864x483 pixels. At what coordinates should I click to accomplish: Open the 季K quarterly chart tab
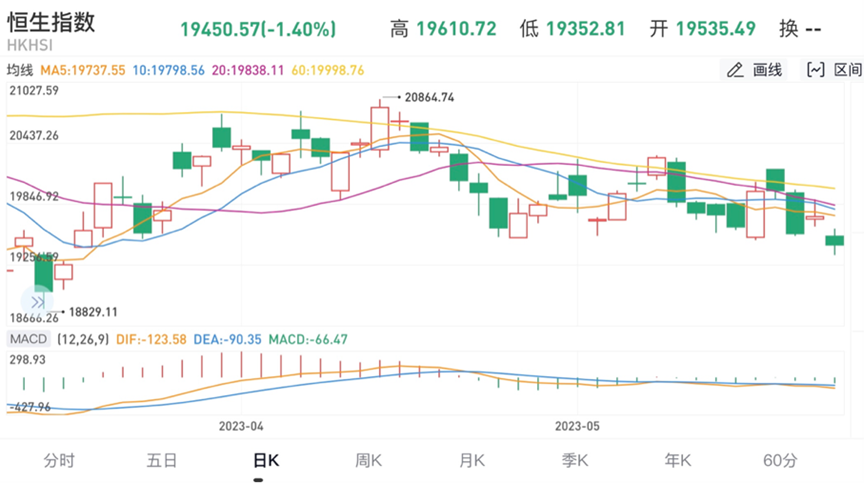[575, 460]
